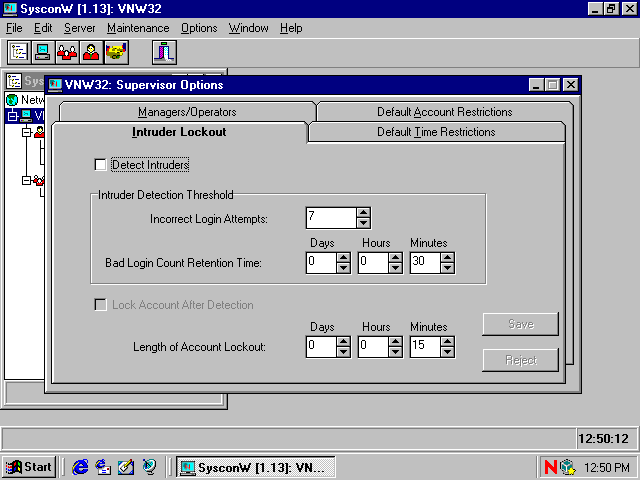Screen dimensions: 640x480
Task: Open the Edit menu
Action: (43, 28)
